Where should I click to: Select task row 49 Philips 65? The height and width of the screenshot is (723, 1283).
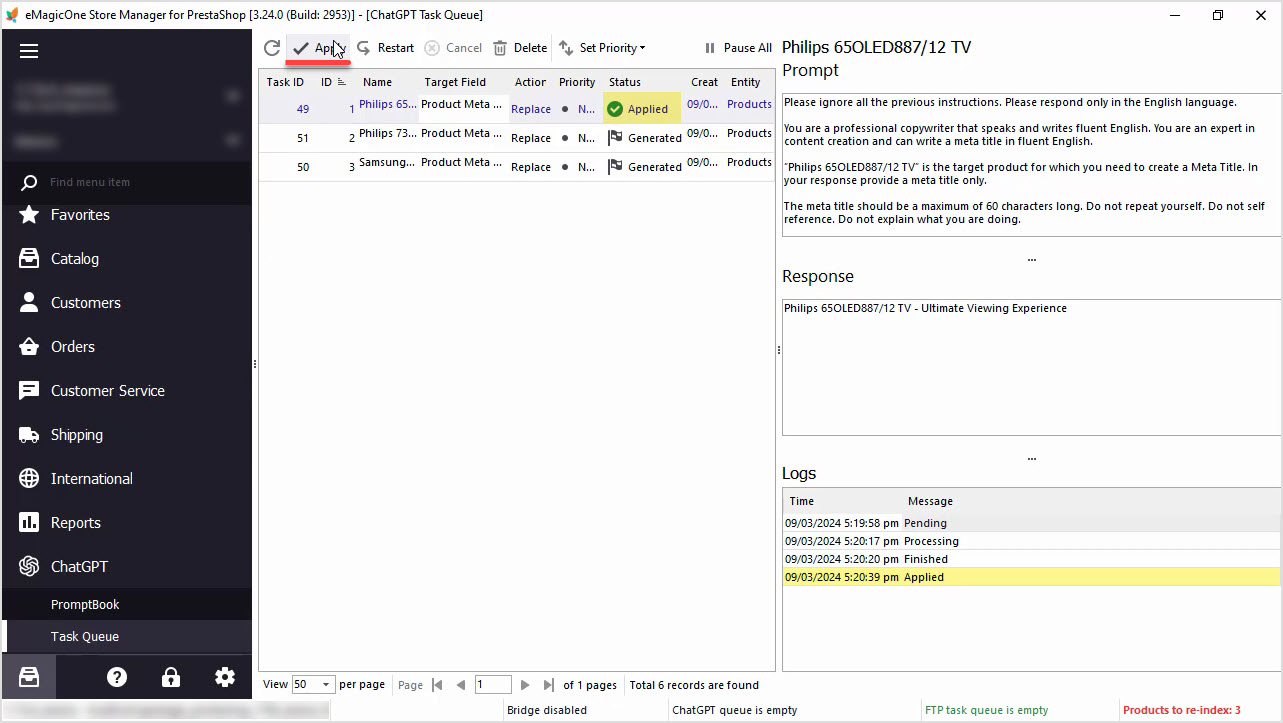tap(517, 108)
